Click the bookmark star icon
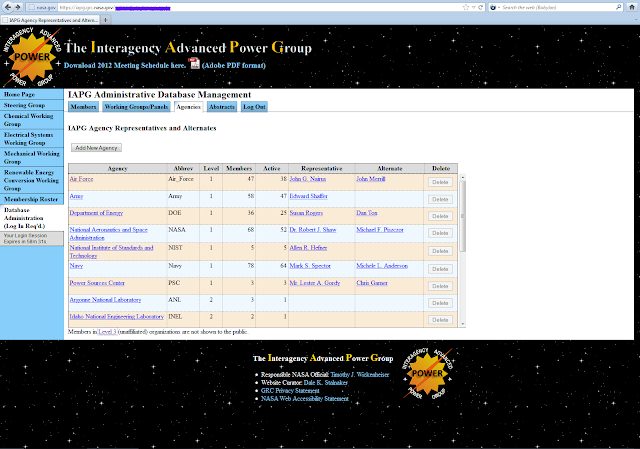 [466, 7]
